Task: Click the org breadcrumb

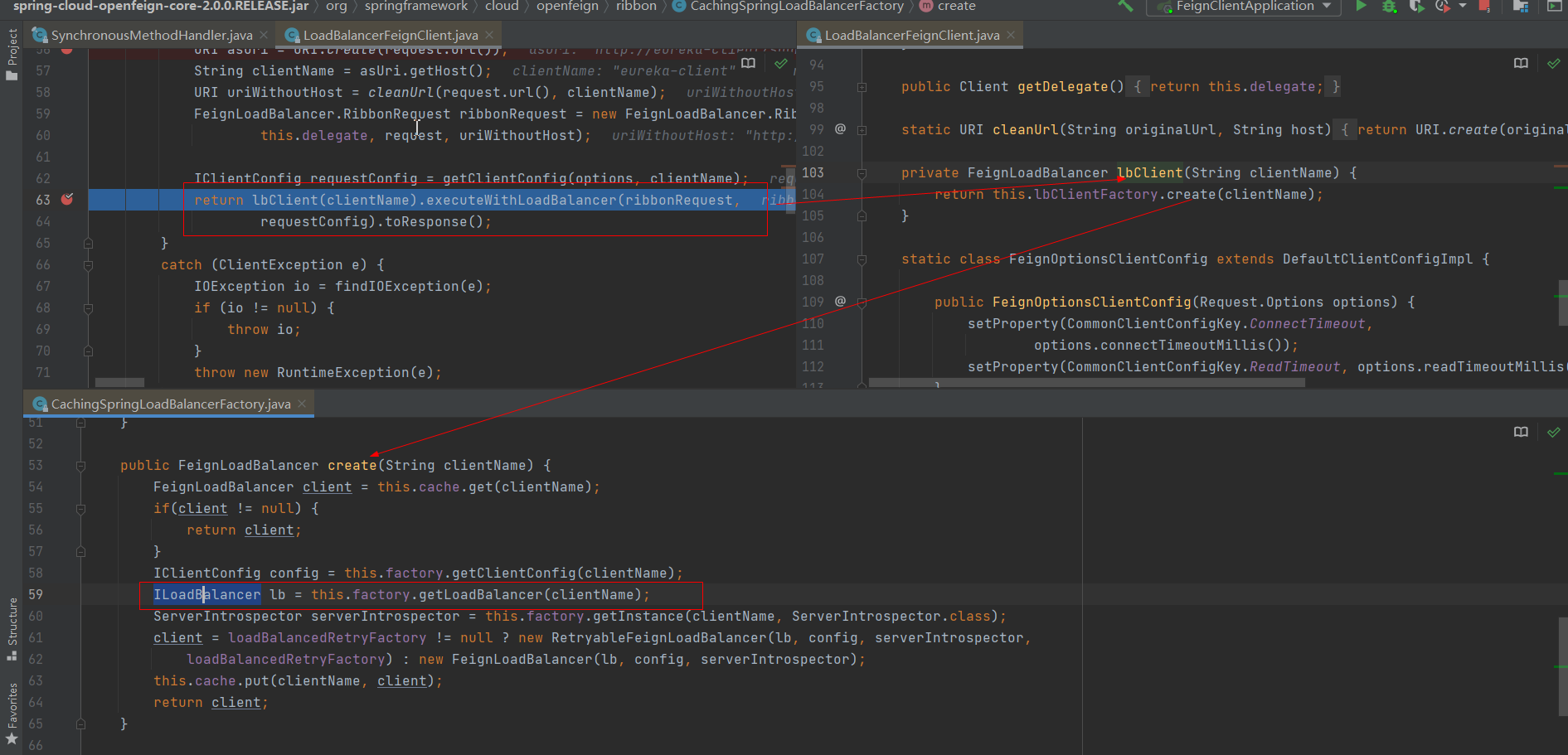Action: click(x=336, y=7)
